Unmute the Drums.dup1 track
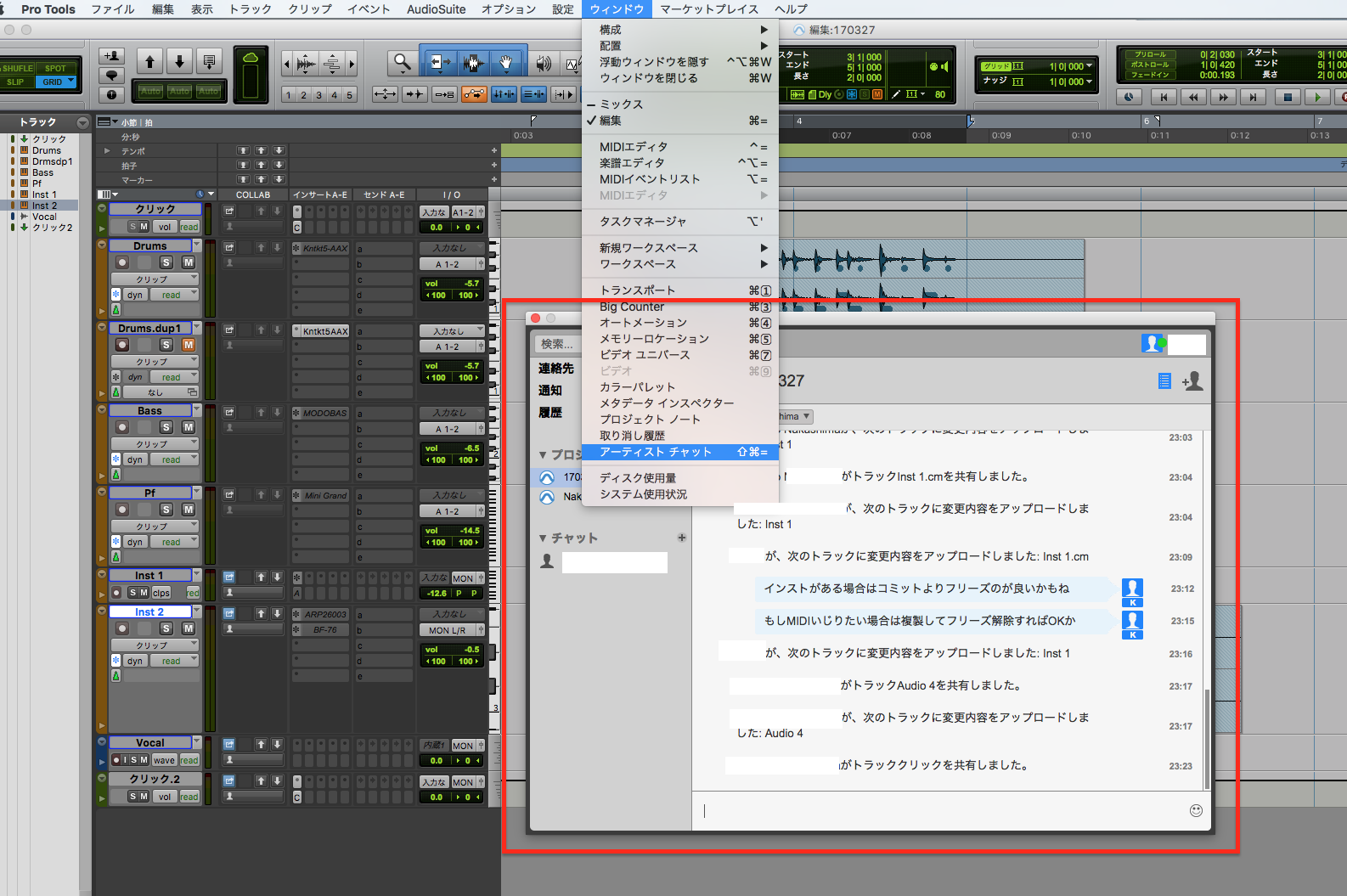This screenshot has width=1347, height=896. click(x=189, y=345)
